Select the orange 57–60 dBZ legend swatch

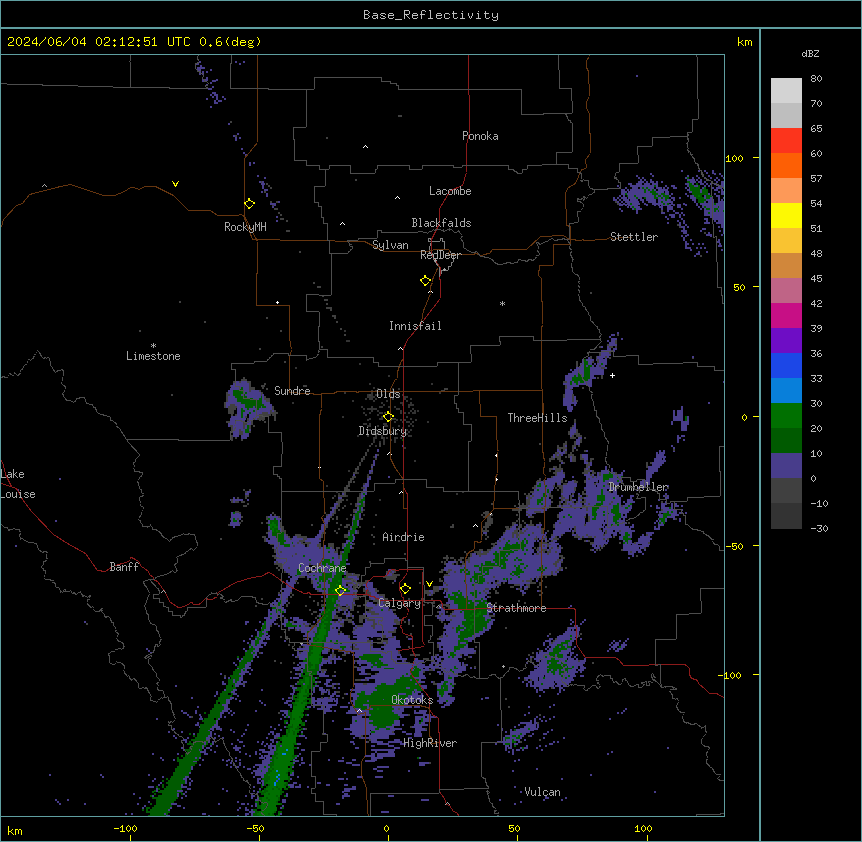tap(786, 165)
